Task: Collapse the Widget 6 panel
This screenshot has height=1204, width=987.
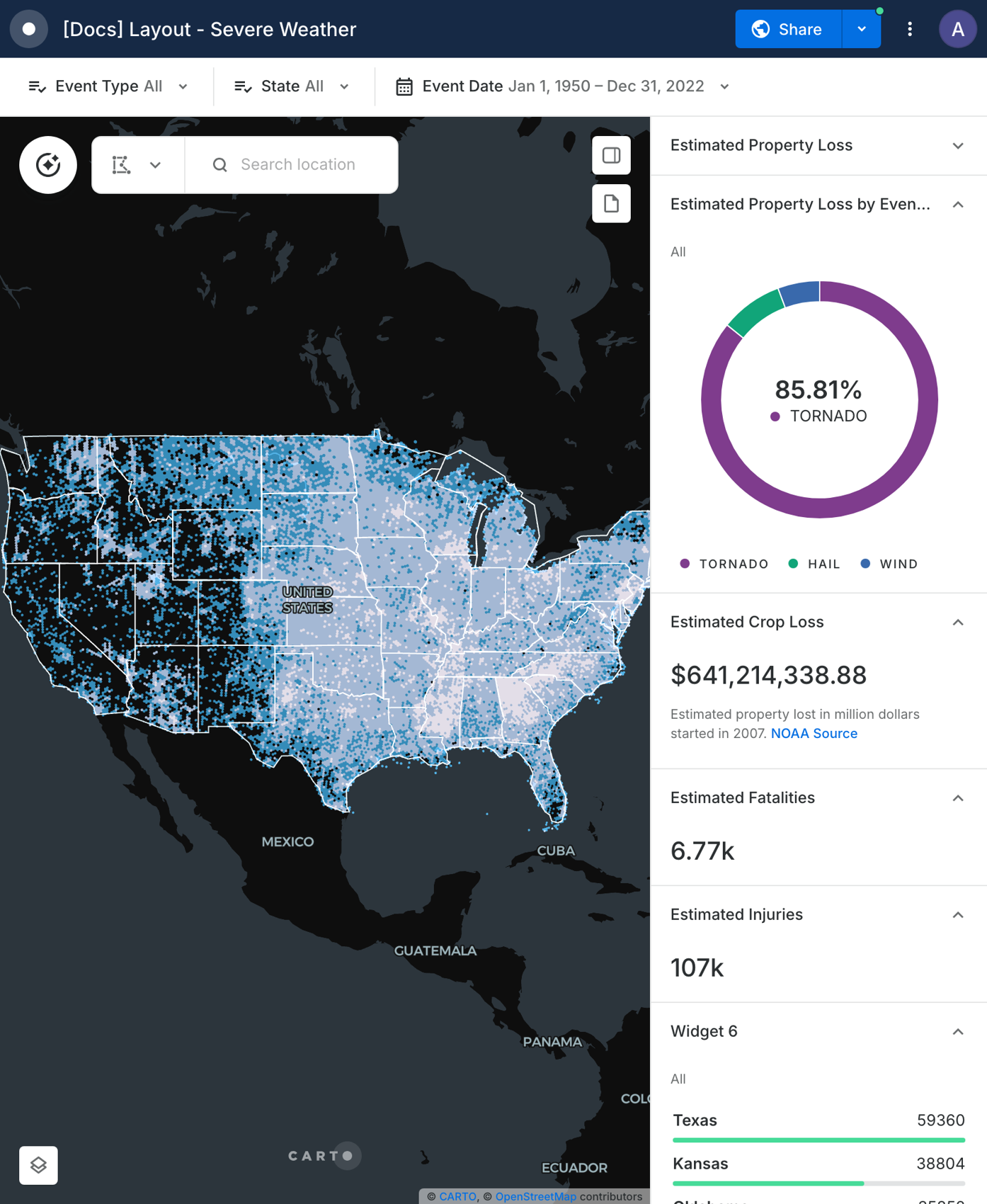Action: point(957,1032)
